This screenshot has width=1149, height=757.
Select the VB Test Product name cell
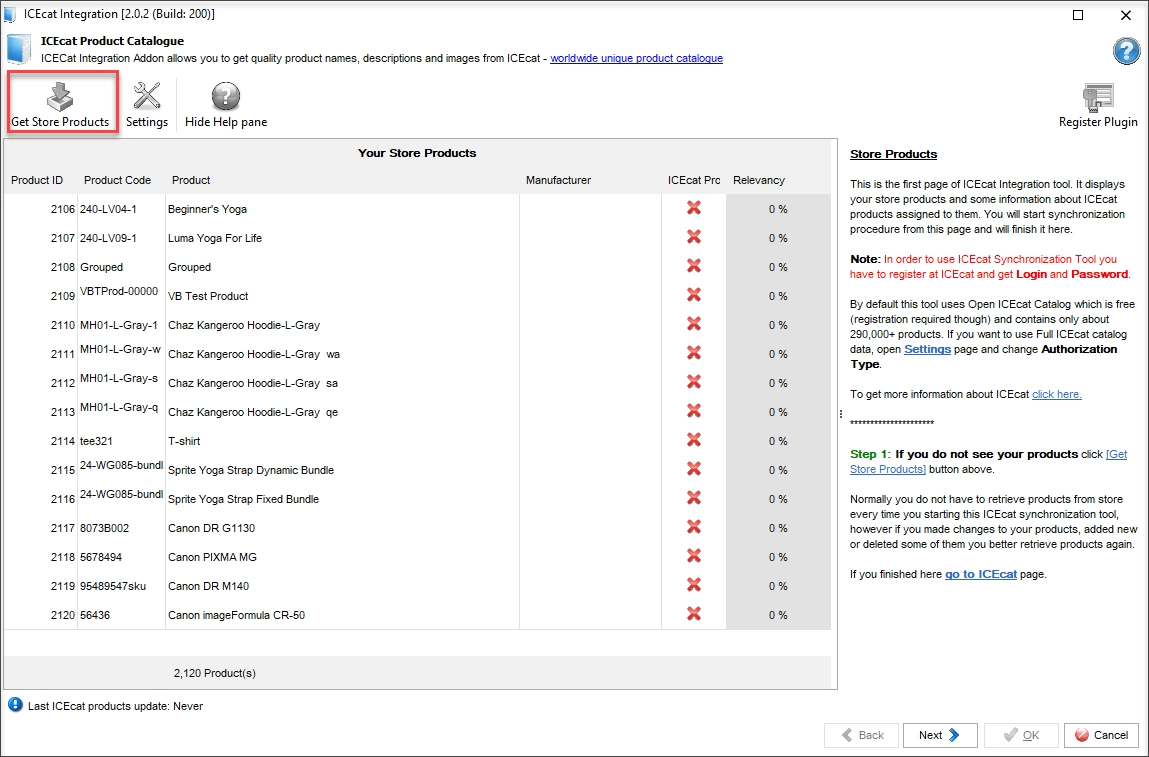pos(208,296)
